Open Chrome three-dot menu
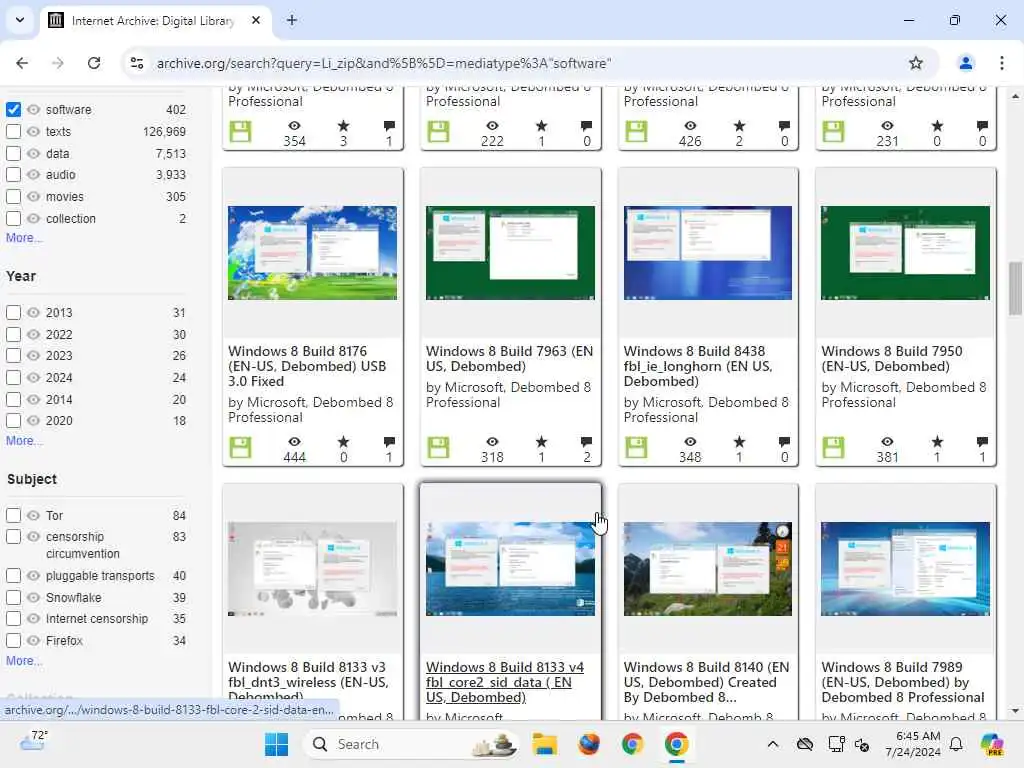 pyautogui.click(x=1001, y=63)
